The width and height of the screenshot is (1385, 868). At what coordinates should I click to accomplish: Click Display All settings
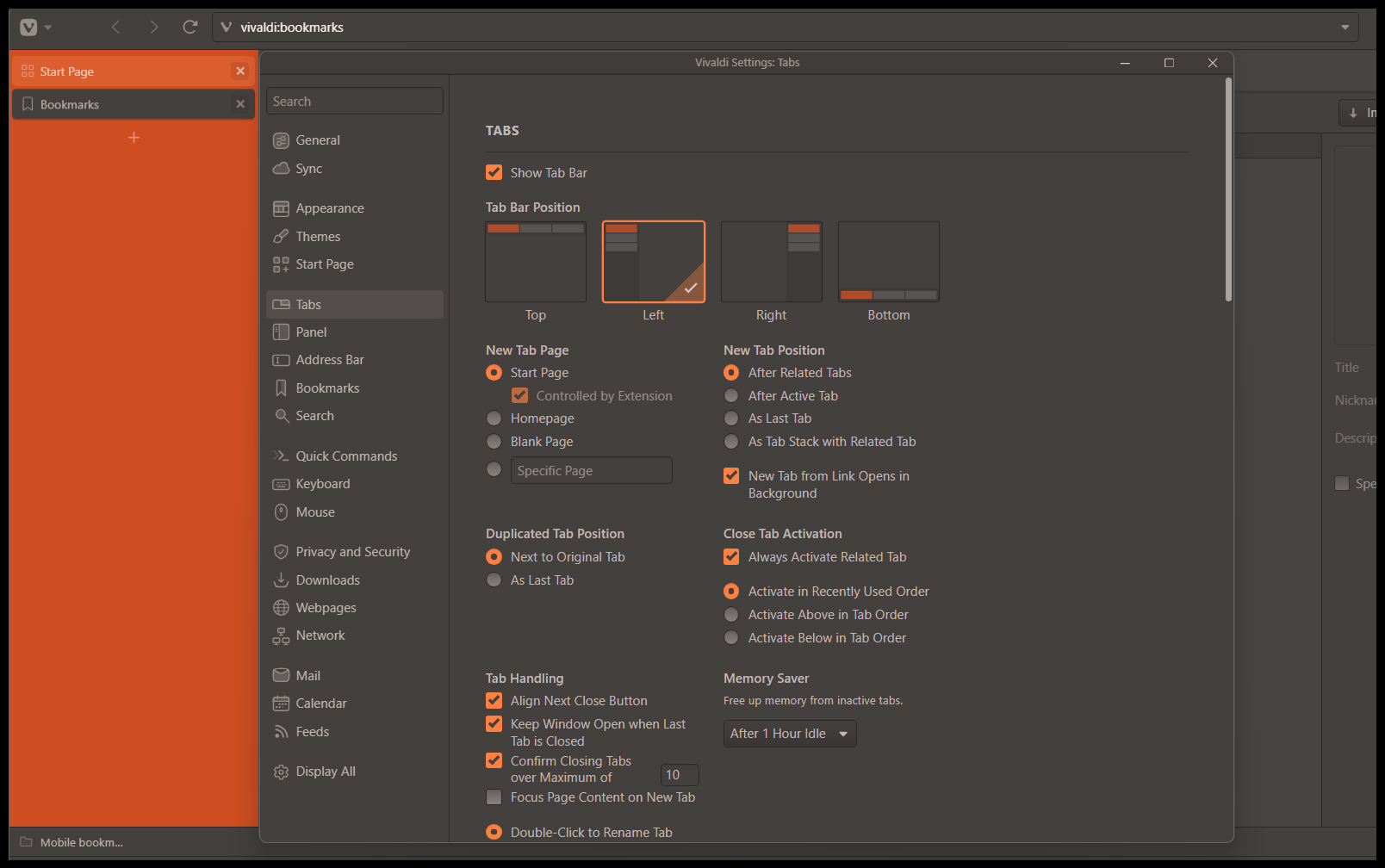[355, 772]
